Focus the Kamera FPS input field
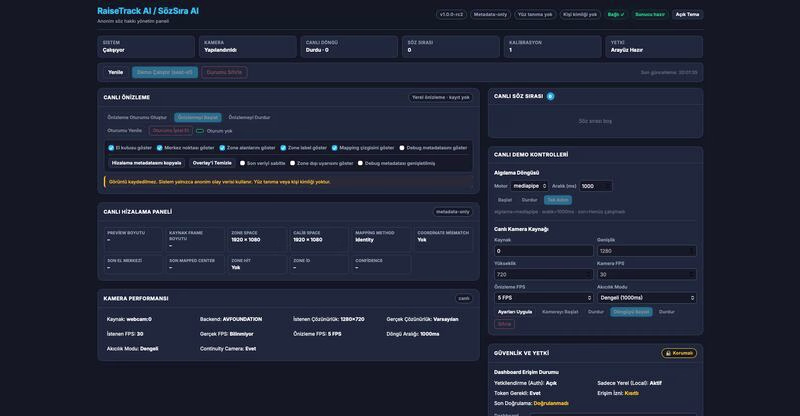The width and height of the screenshot is (800, 416). coord(646,274)
